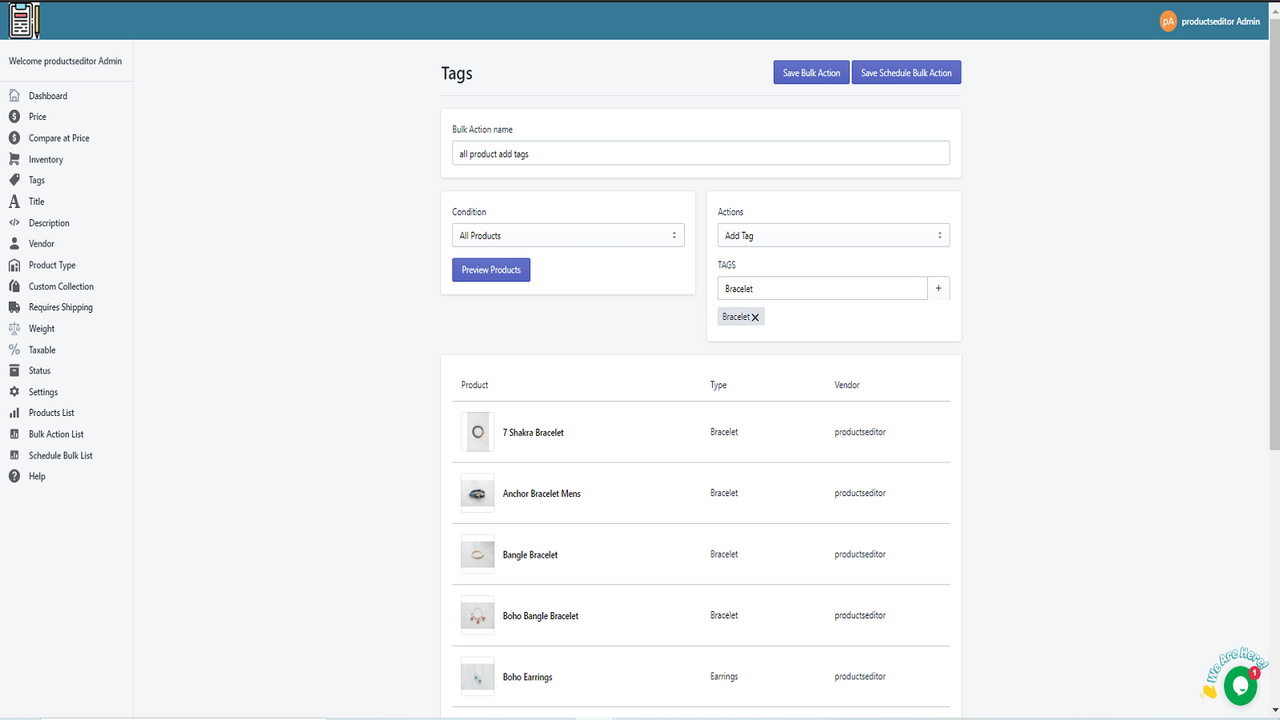
Task: Open the Actions Add Tag dropdown
Action: pos(833,236)
